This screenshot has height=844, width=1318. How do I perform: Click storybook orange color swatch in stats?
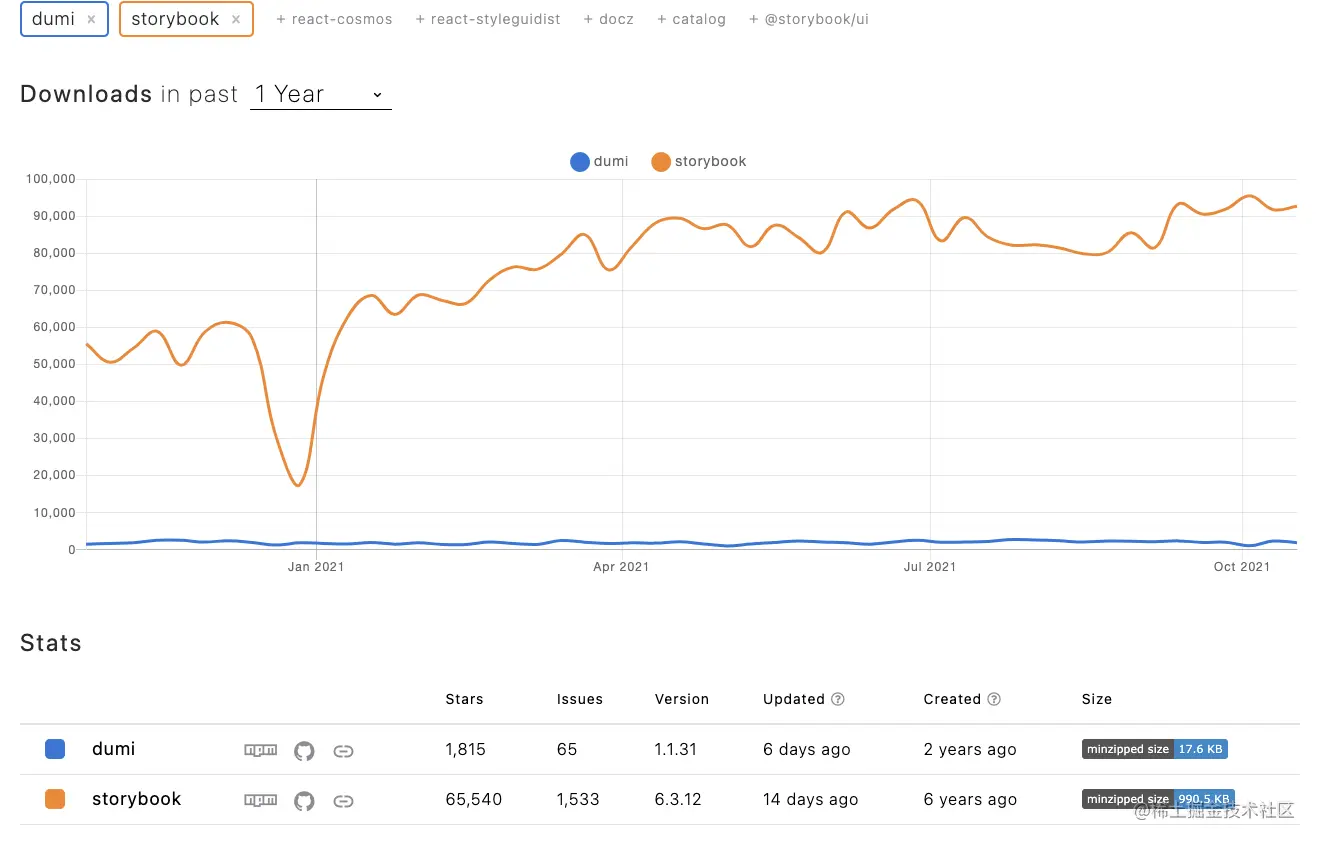pyautogui.click(x=55, y=799)
